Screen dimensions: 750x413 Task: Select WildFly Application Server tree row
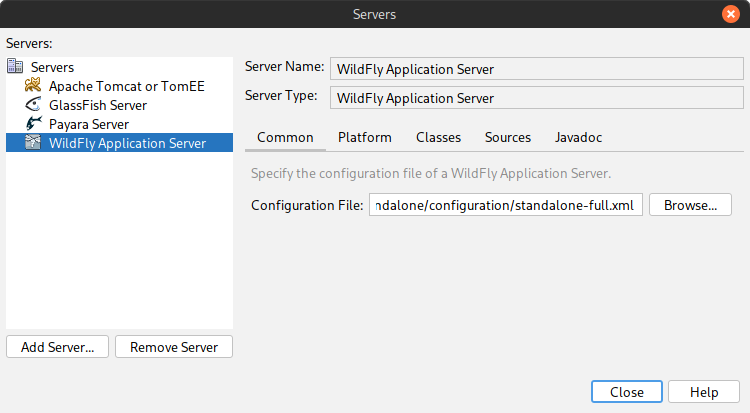click(x=119, y=143)
